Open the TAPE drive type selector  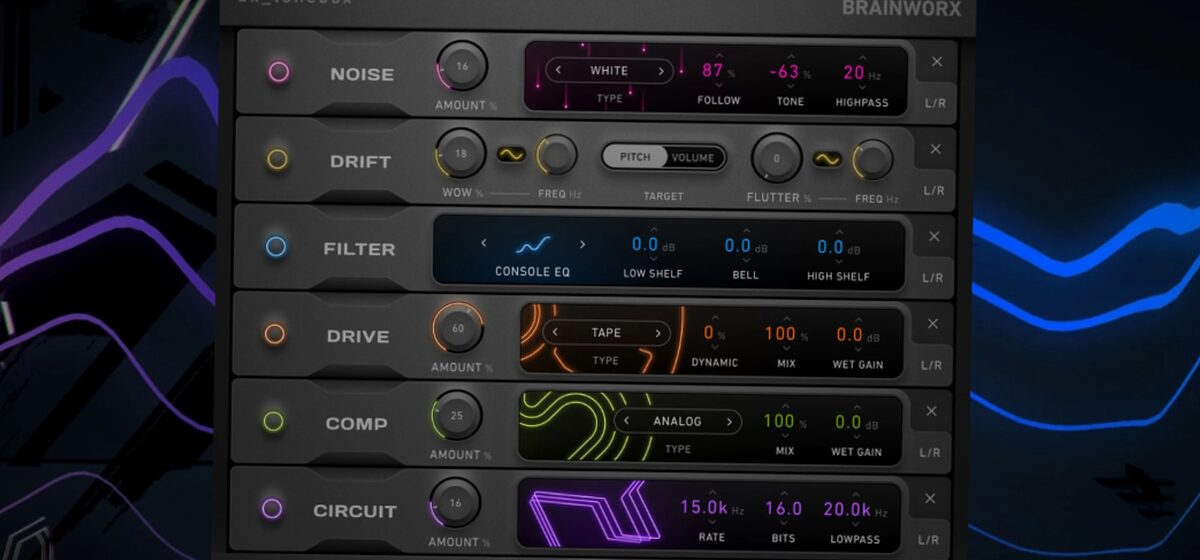pyautogui.click(x=607, y=333)
